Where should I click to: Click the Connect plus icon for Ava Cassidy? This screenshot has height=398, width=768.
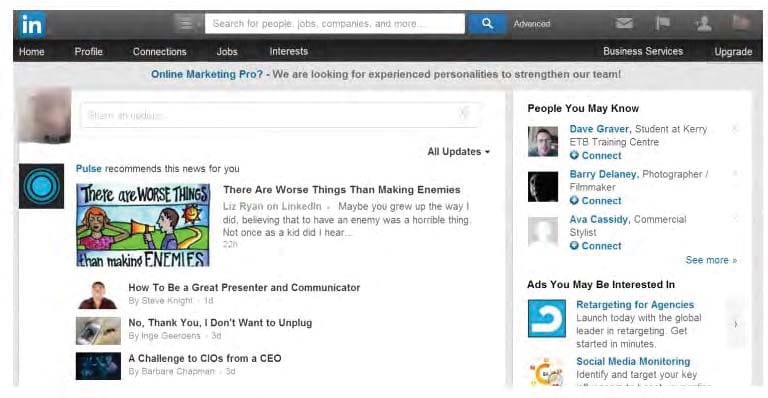pos(574,245)
